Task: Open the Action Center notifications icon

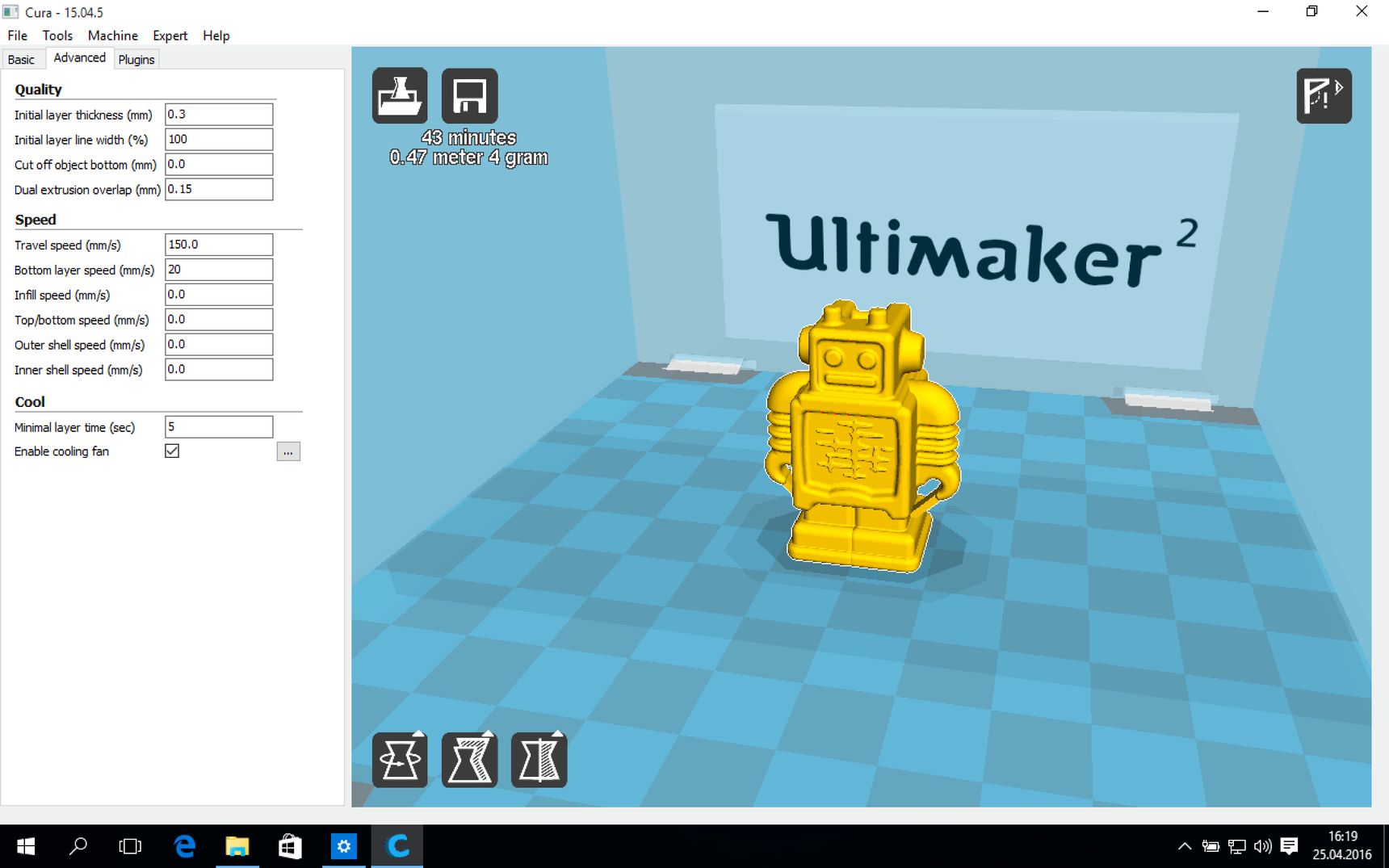Action: [x=1290, y=846]
